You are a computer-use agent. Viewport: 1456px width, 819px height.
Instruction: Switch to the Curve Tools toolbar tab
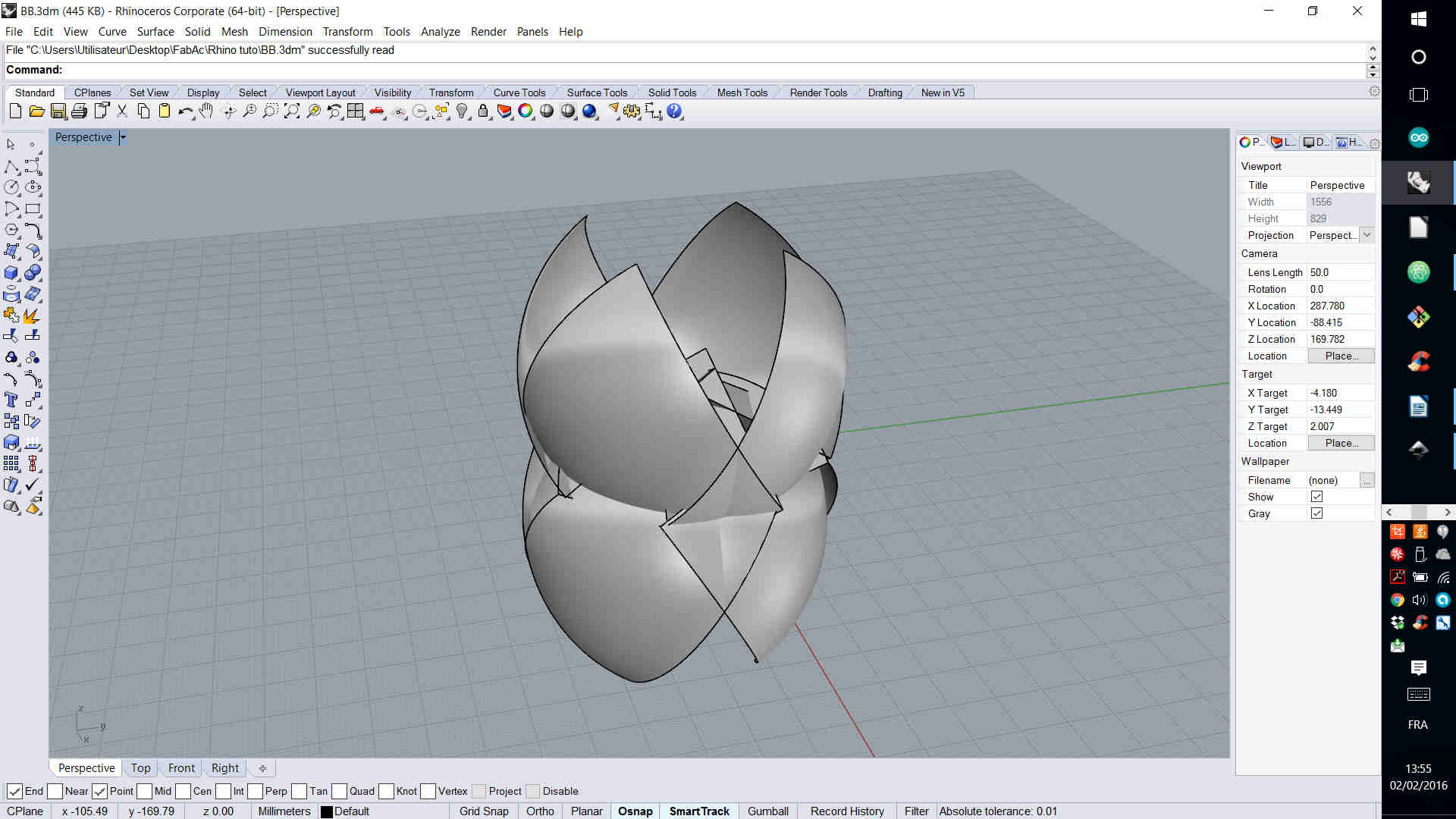[x=519, y=93]
